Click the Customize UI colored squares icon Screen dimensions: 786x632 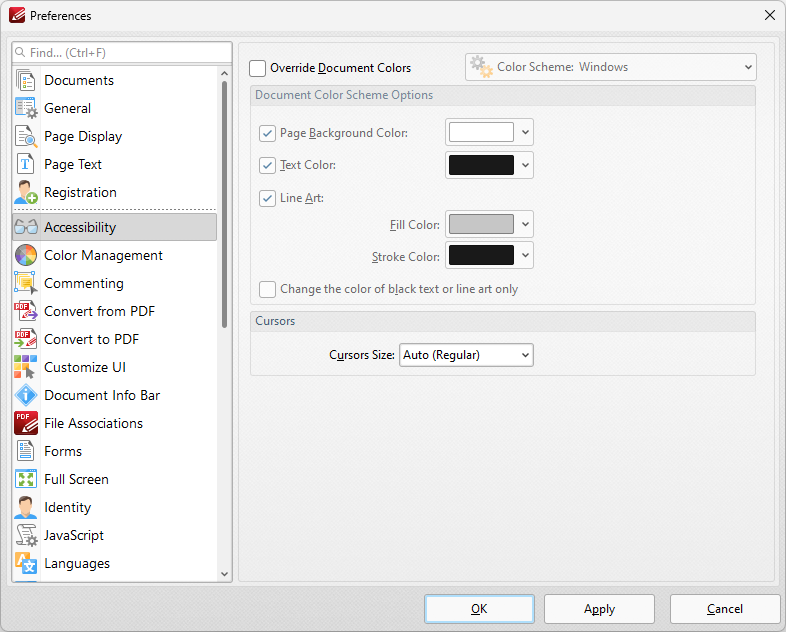(x=26, y=367)
